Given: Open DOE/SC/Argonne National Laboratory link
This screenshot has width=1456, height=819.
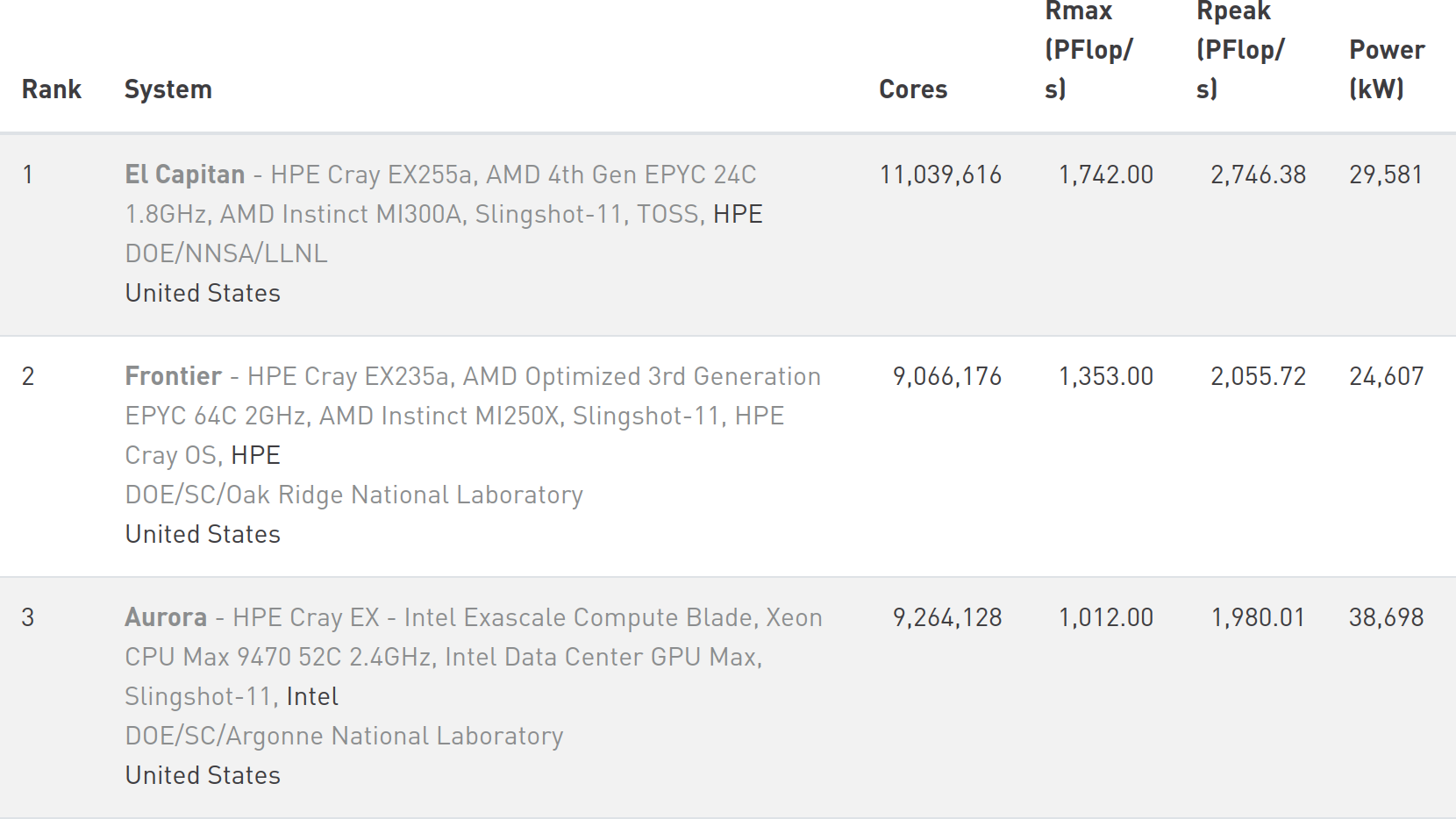Looking at the screenshot, I should 344,736.
